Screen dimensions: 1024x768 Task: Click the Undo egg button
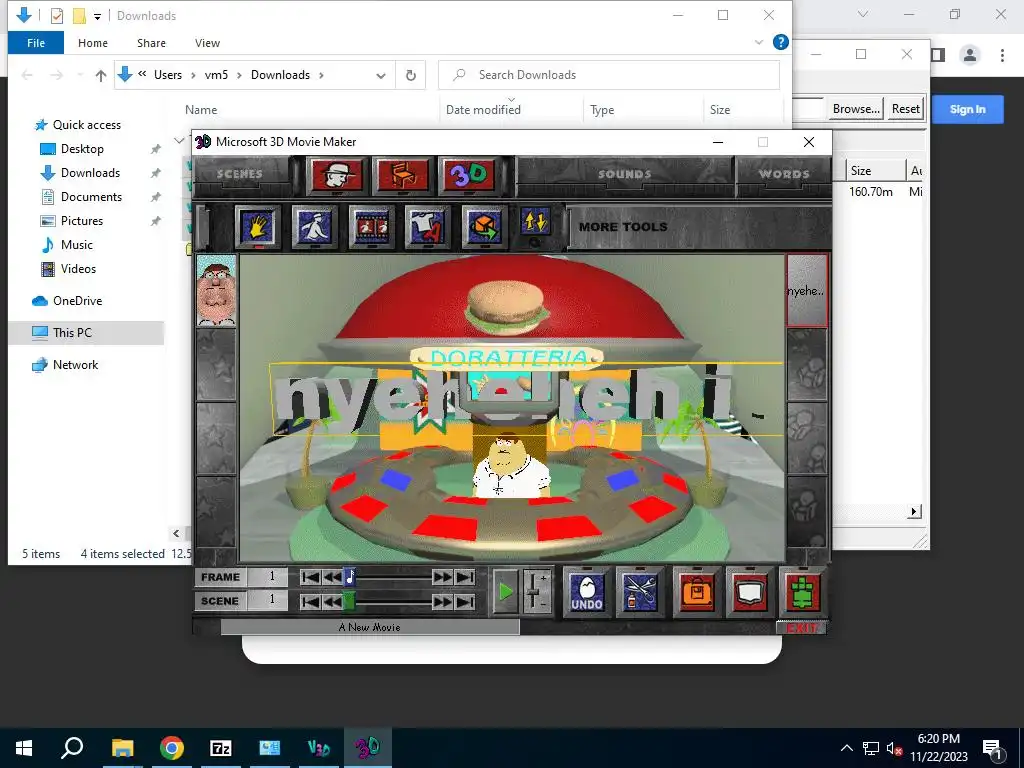586,592
